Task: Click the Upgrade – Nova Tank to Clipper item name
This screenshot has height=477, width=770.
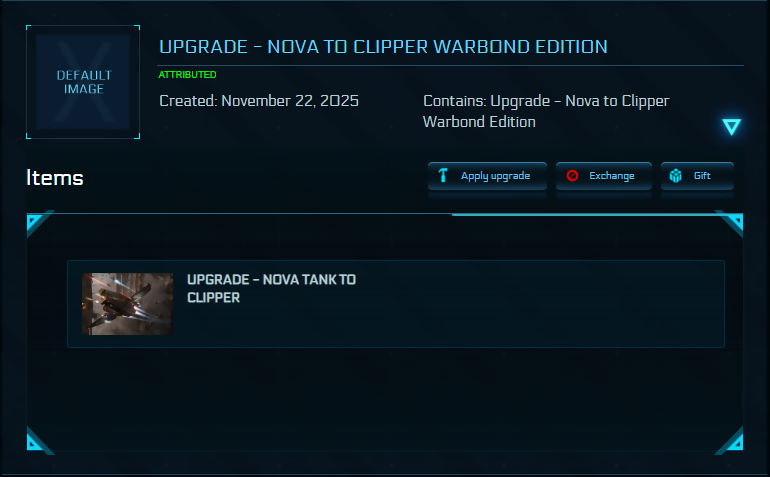Action: [x=271, y=288]
